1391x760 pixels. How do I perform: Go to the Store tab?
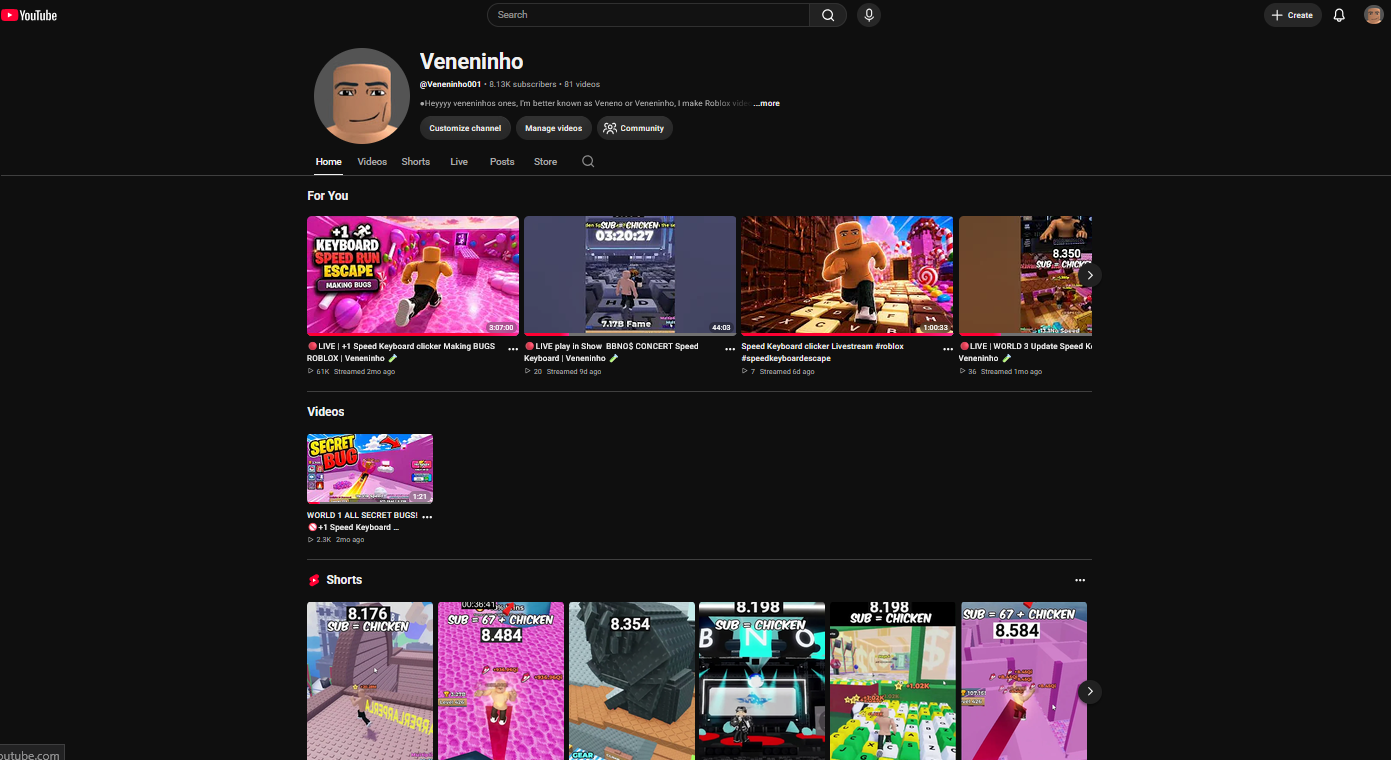(x=545, y=161)
